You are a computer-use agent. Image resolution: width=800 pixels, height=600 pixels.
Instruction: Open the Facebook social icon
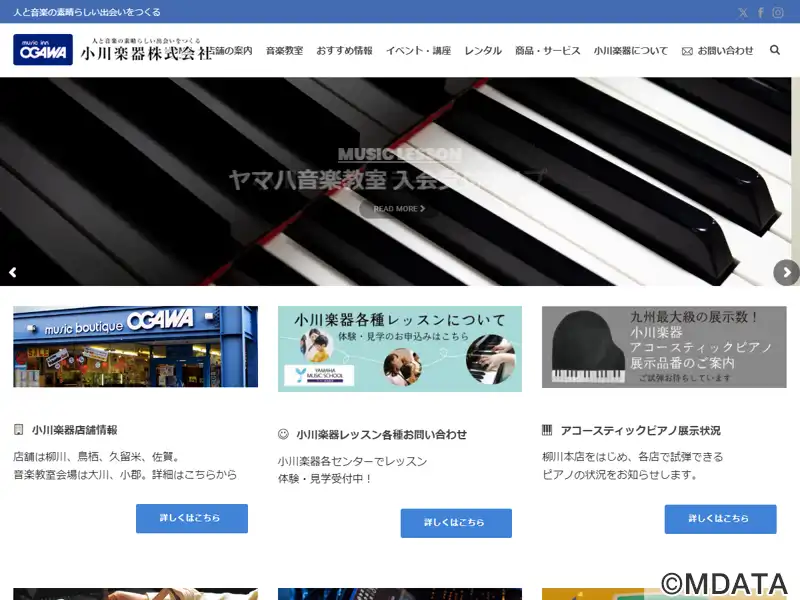(x=761, y=13)
